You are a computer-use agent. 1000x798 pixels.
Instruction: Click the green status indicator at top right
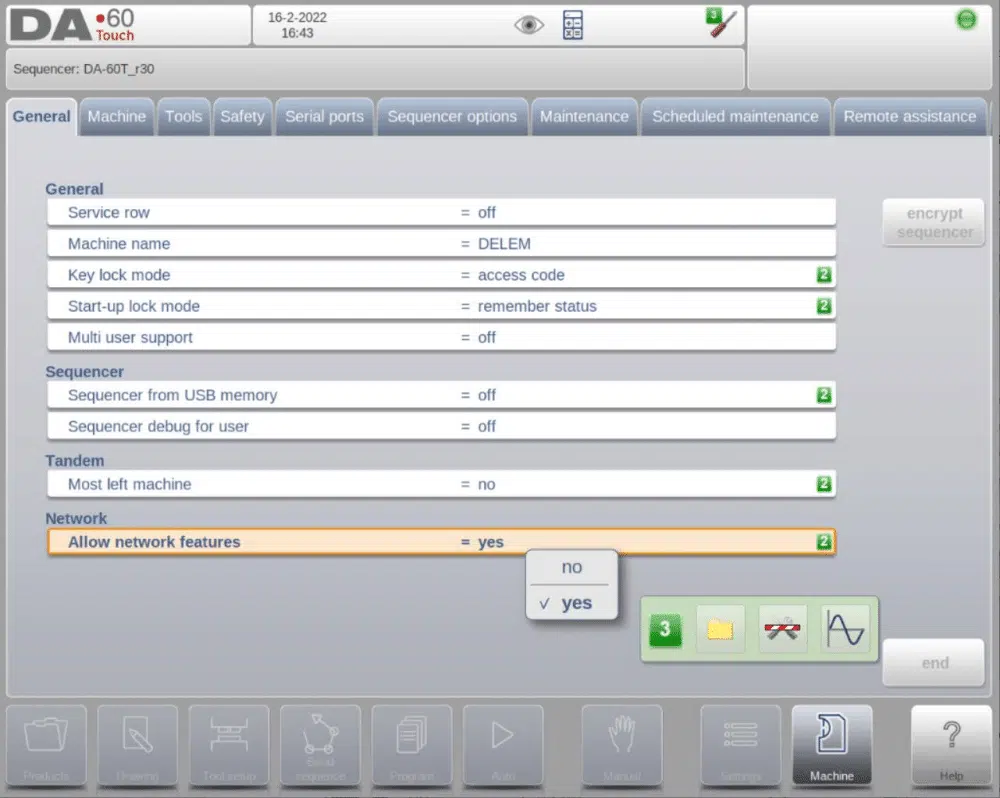(x=966, y=20)
